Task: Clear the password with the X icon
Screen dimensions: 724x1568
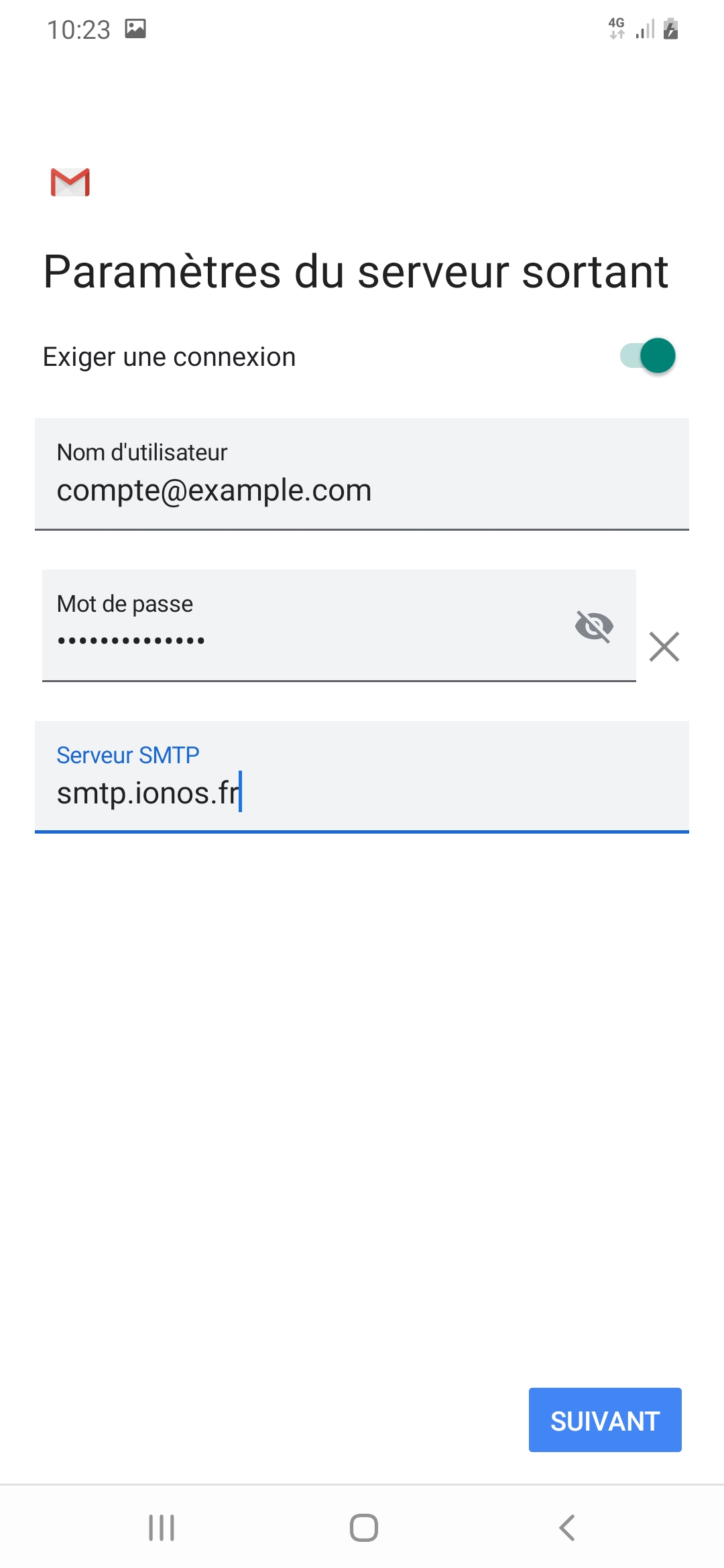Action: pyautogui.click(x=664, y=647)
